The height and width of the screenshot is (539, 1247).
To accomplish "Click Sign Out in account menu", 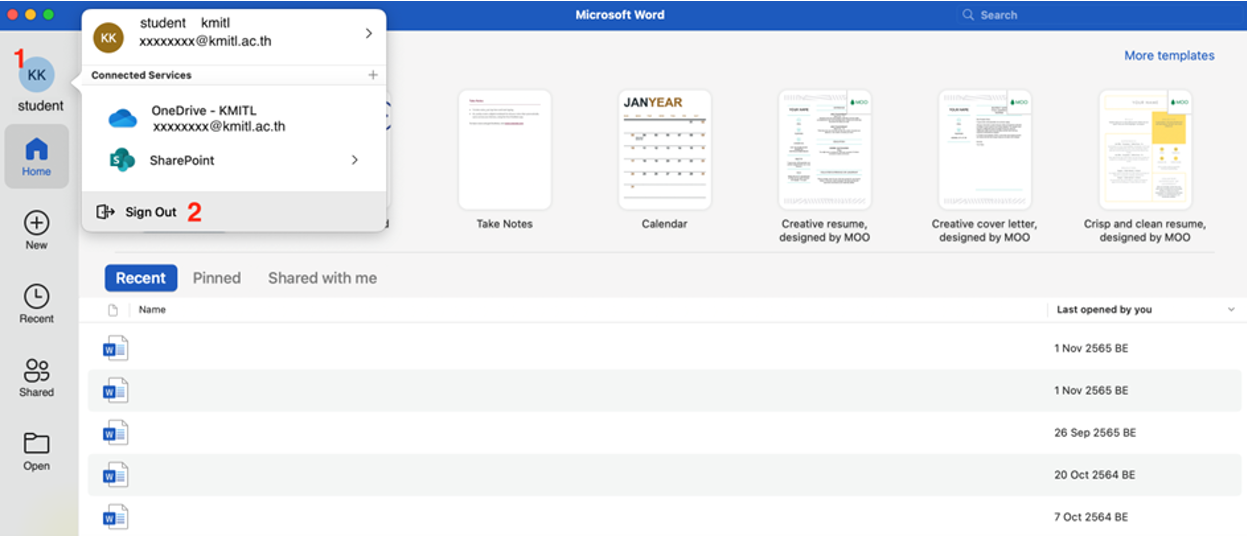I will pos(150,212).
